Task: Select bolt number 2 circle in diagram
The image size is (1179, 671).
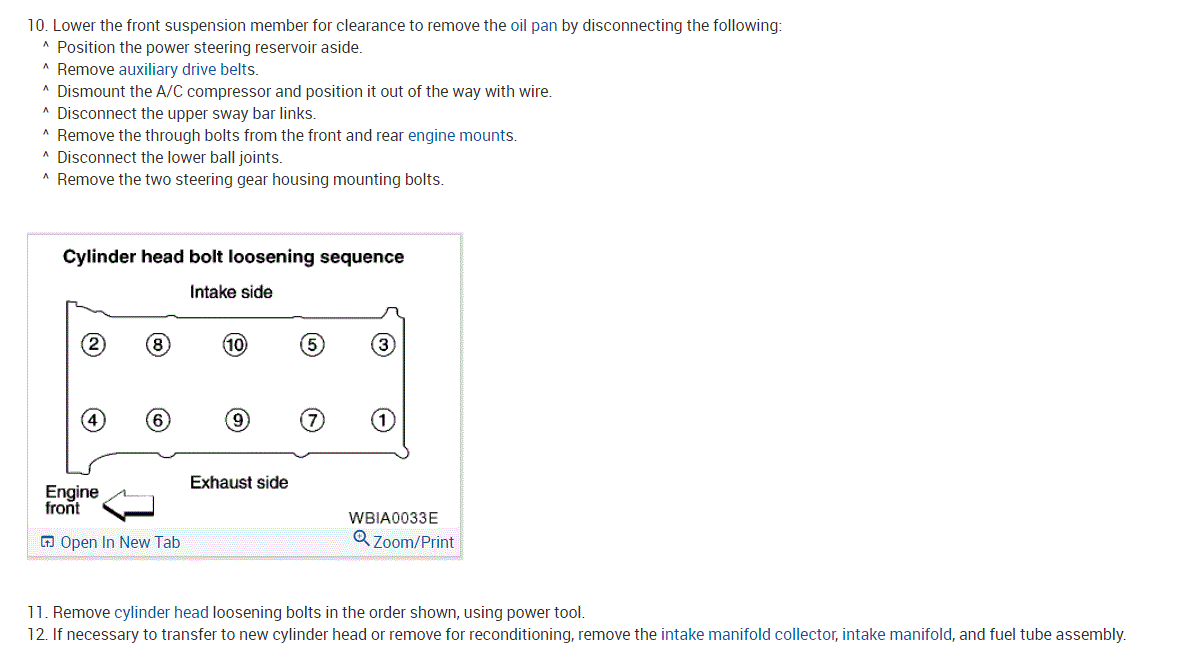Action: (93, 345)
